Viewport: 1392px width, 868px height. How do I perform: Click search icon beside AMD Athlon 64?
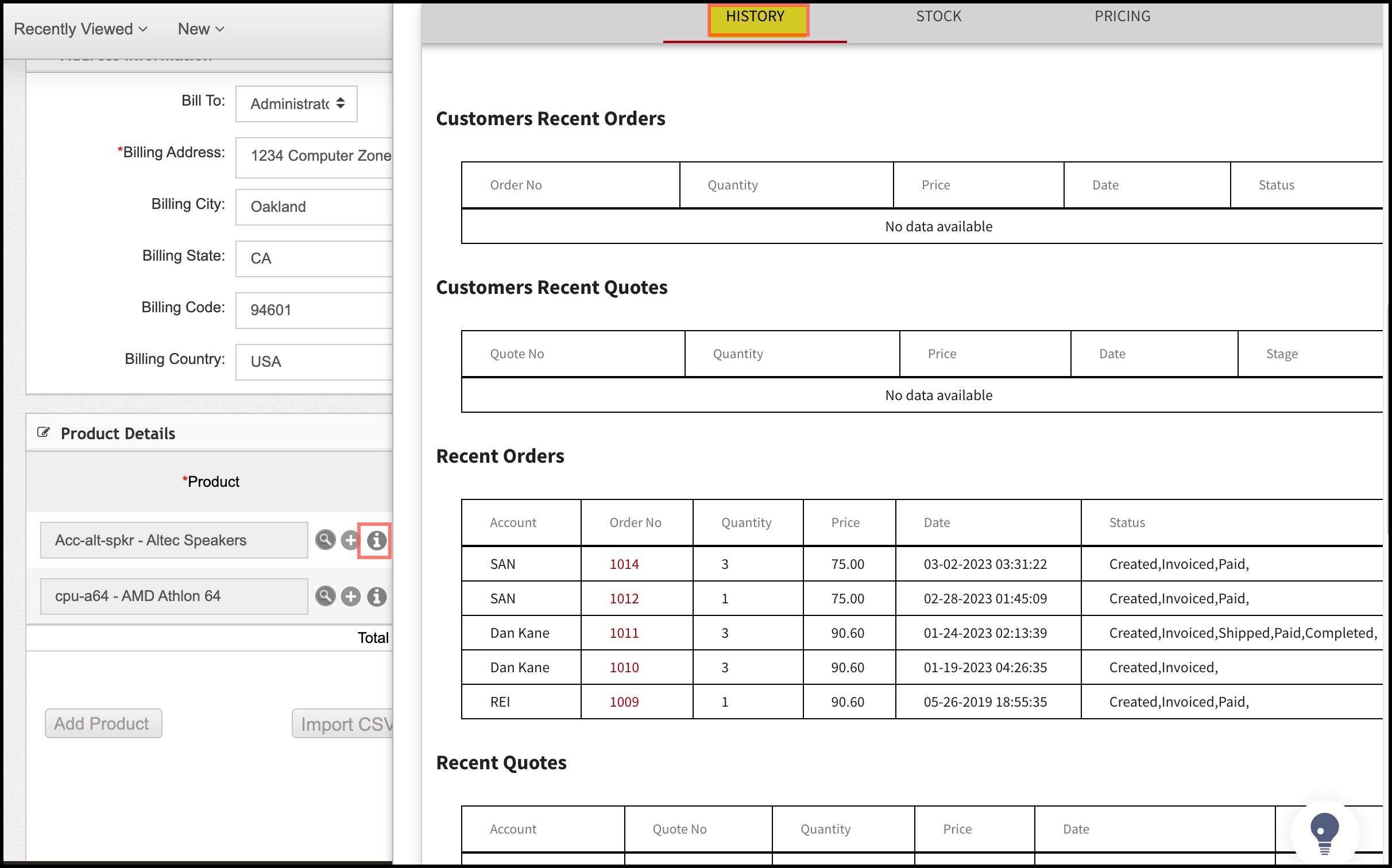325,596
